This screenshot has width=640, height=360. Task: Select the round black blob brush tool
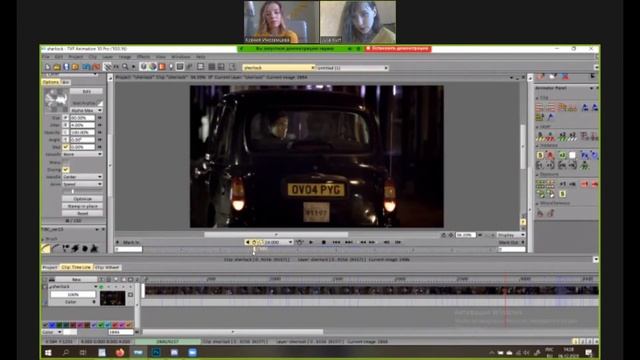[x=85, y=248]
